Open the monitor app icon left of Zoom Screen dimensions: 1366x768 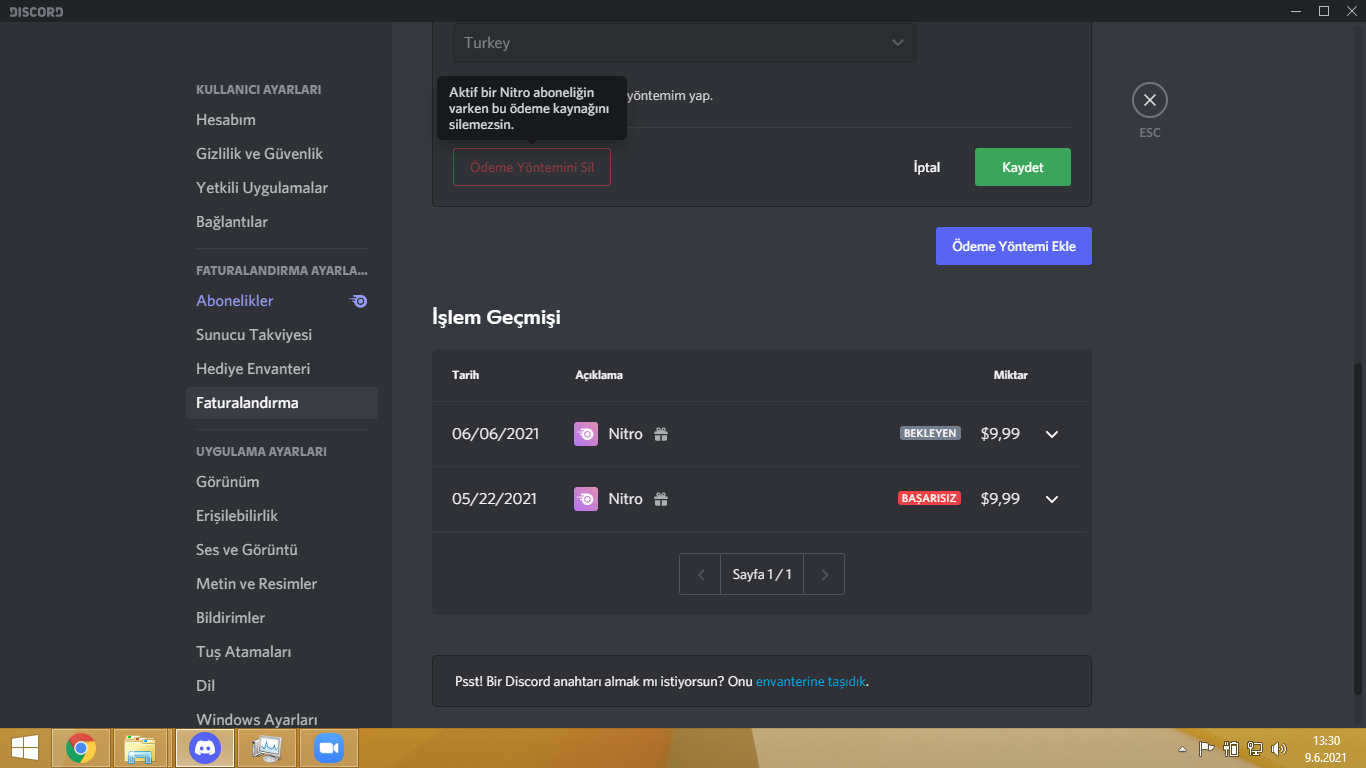click(268, 748)
